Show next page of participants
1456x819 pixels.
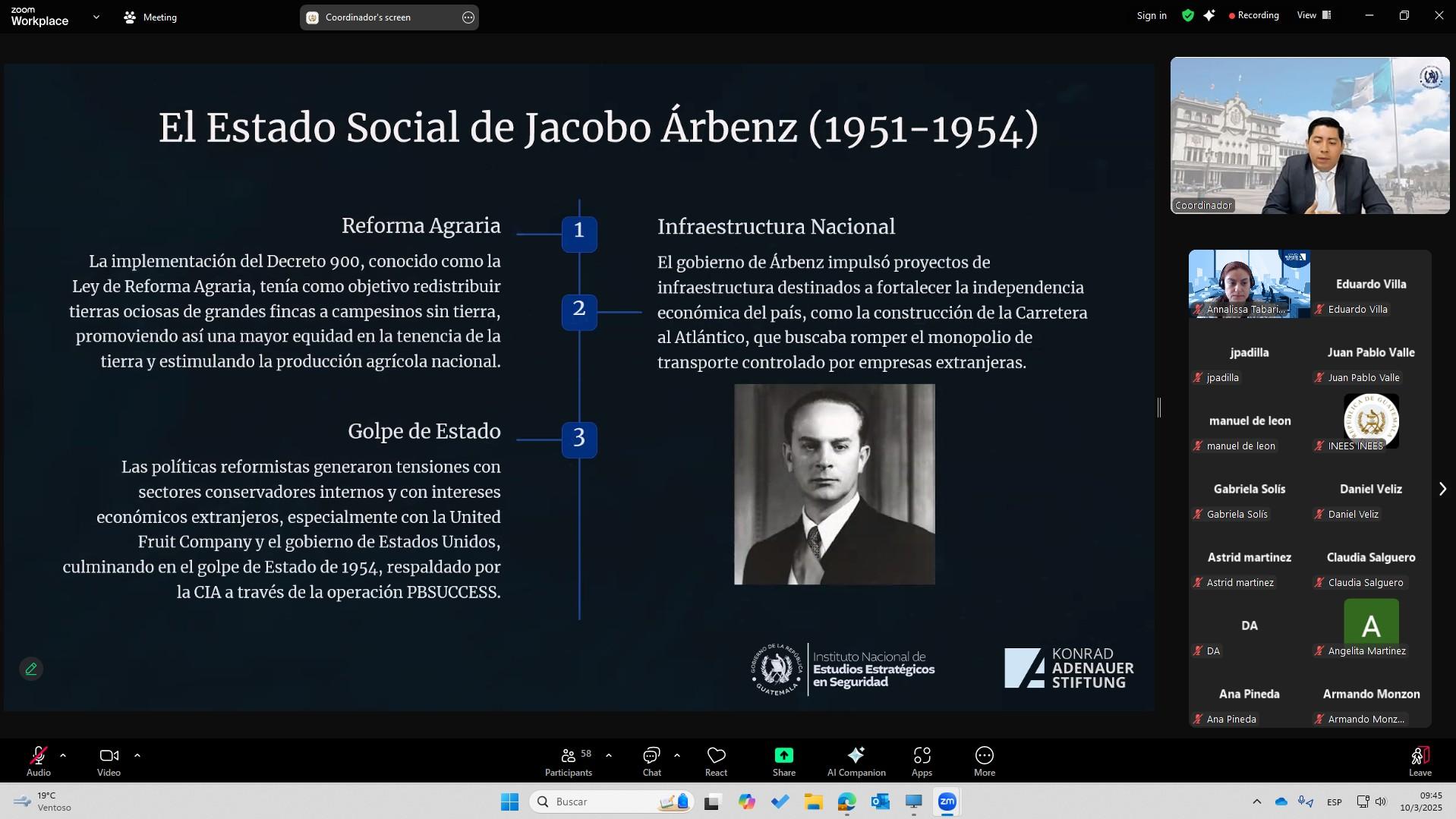click(1442, 489)
